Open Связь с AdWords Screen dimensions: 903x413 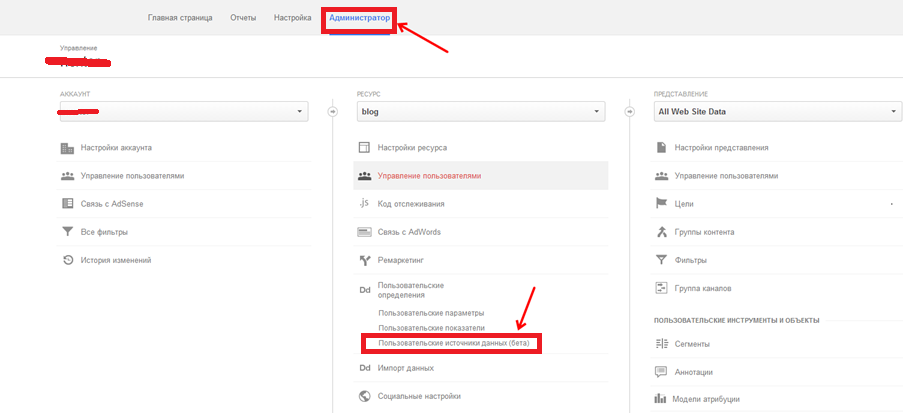tap(409, 232)
